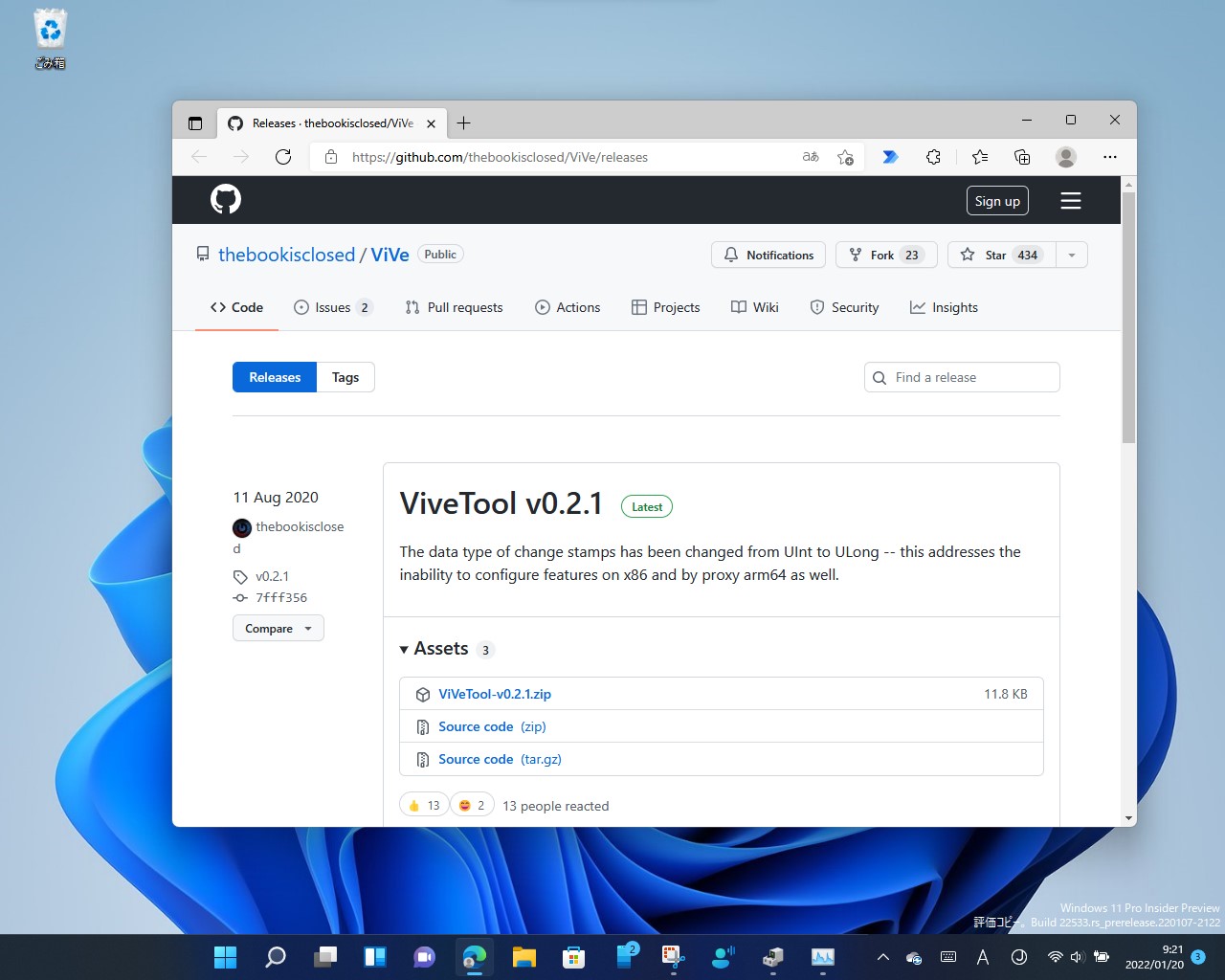Open the site navigation hamburger menu

tap(1070, 200)
